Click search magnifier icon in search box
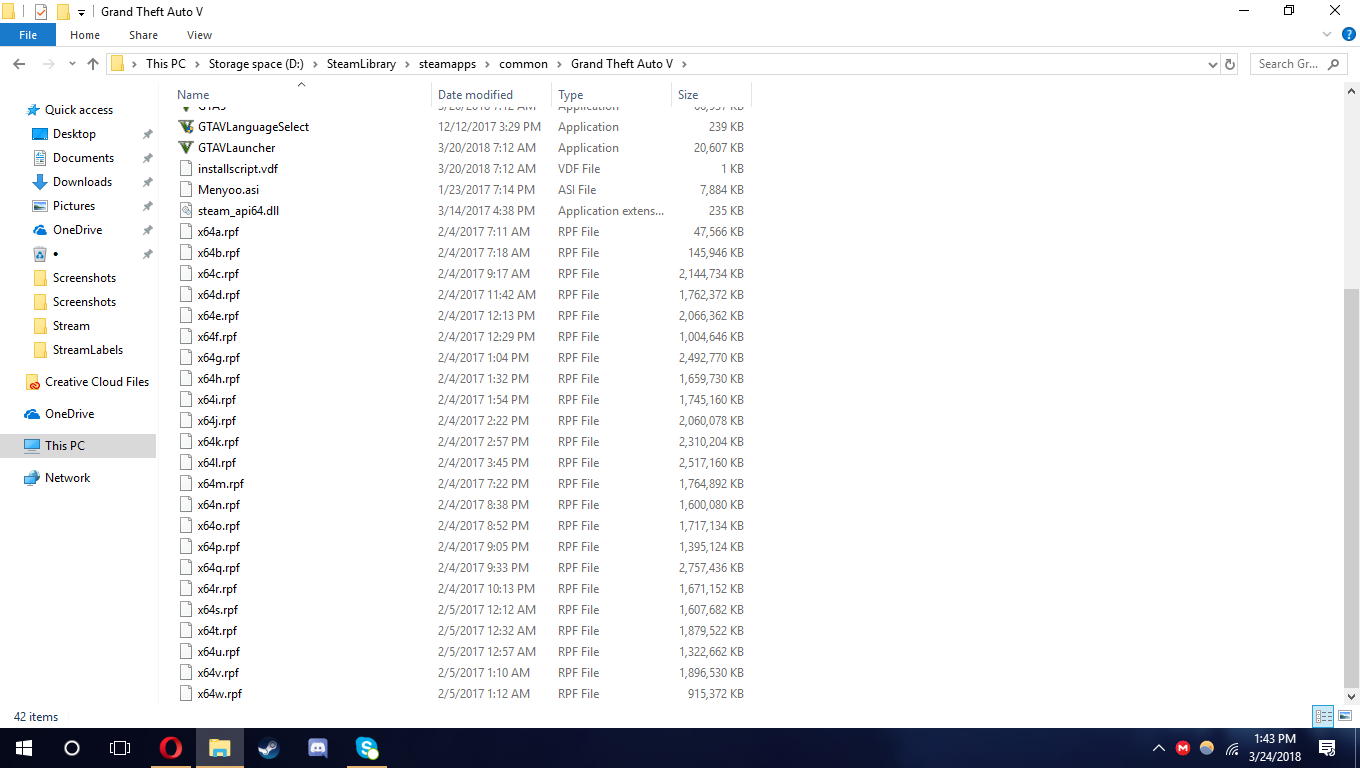The width and height of the screenshot is (1360, 768). (1333, 64)
